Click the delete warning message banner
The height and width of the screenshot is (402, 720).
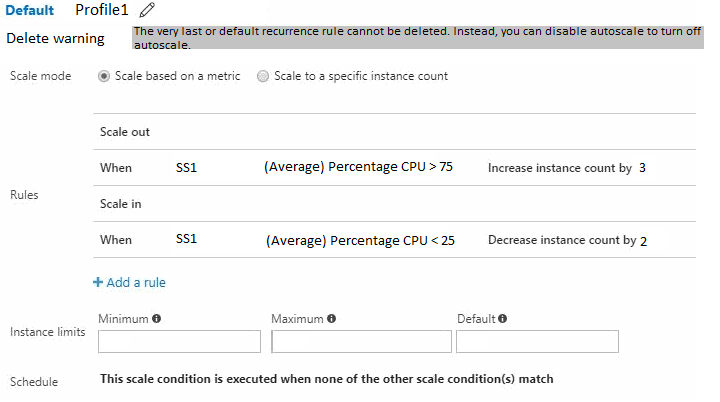418,38
